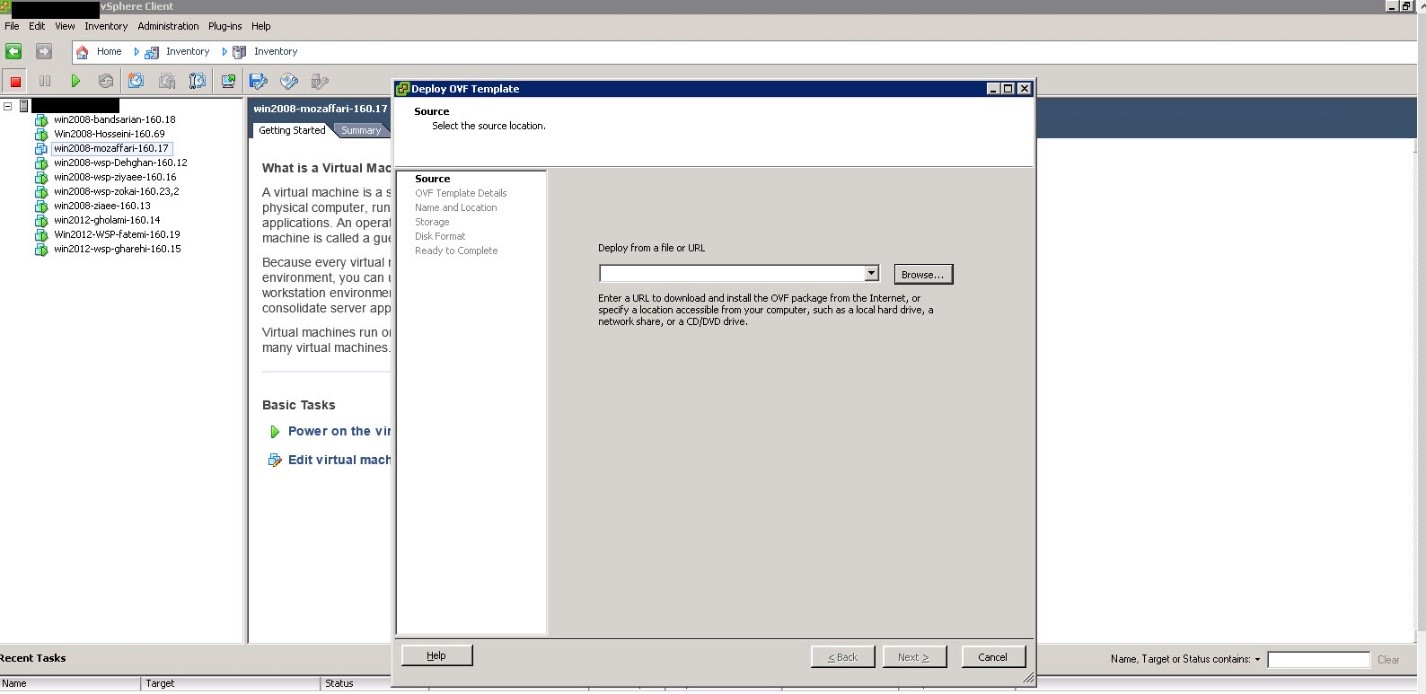Click the red Power Off square icon
This screenshot has width=1426, height=694.
[15, 81]
